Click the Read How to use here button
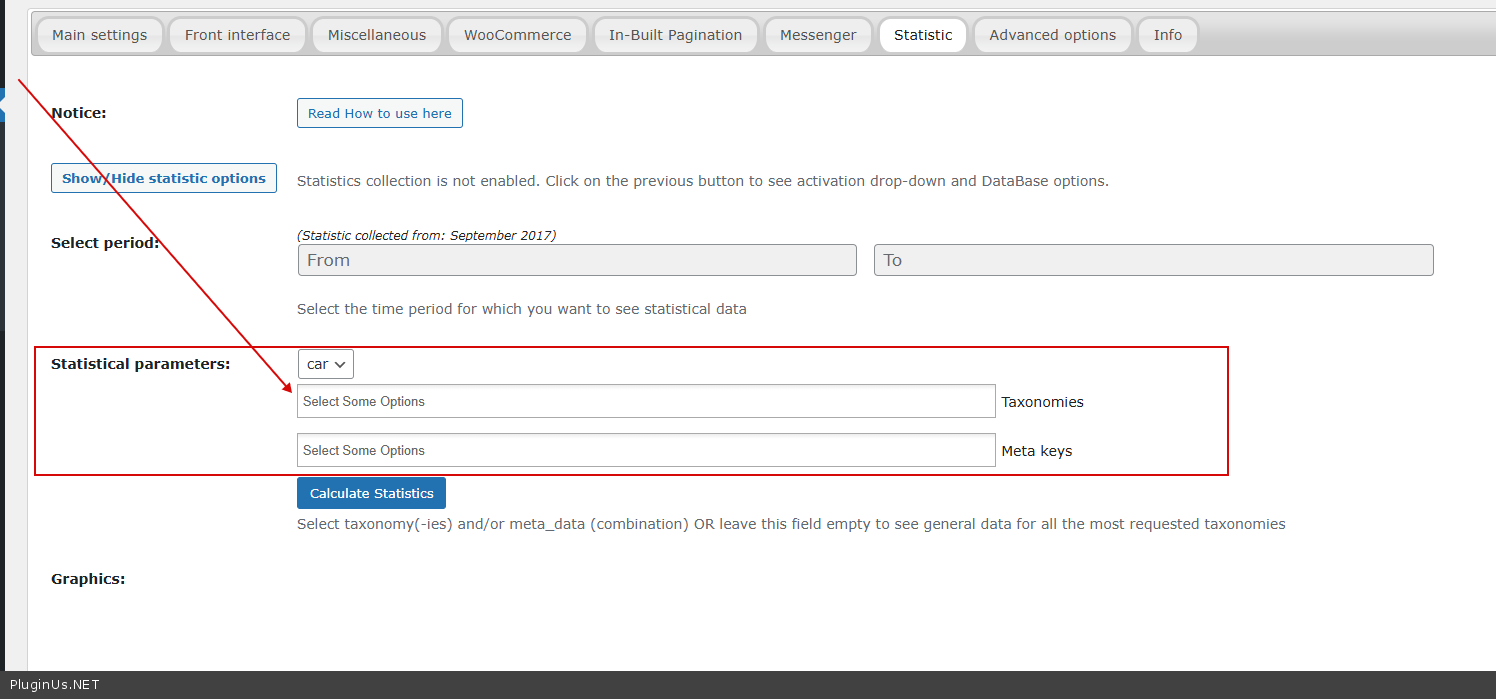1496x699 pixels. tap(379, 113)
